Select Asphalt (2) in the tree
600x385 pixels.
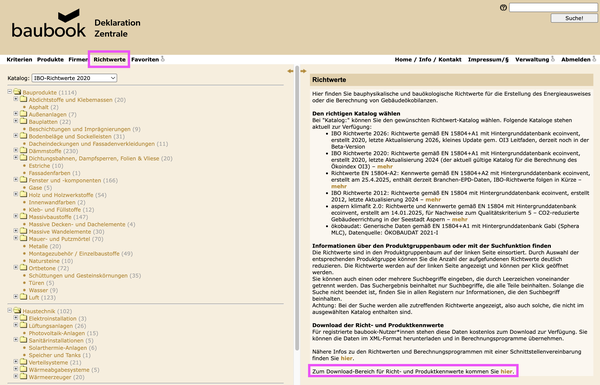click(x=44, y=107)
